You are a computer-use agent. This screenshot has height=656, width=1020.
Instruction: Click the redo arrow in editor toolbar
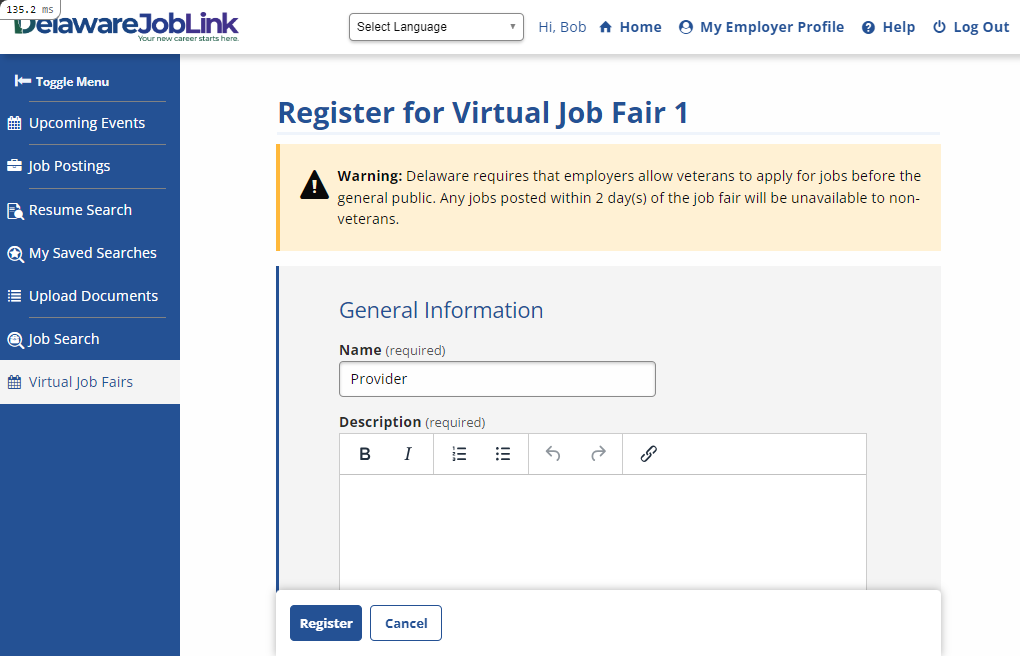pyautogui.click(x=598, y=454)
